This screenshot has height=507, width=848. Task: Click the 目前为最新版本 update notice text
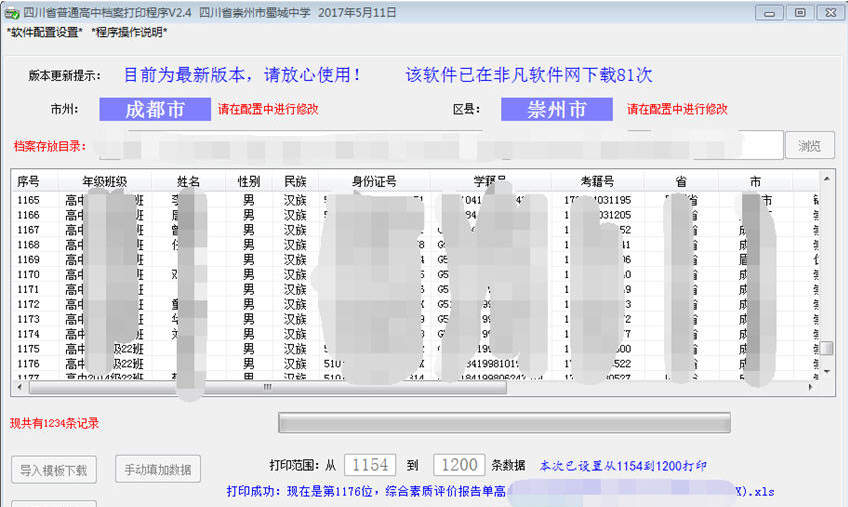click(x=242, y=75)
